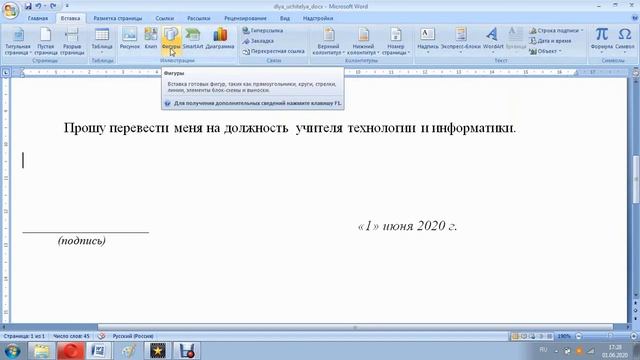Click the RU language indicator in tray
This screenshot has width=640, height=360.
click(543, 350)
